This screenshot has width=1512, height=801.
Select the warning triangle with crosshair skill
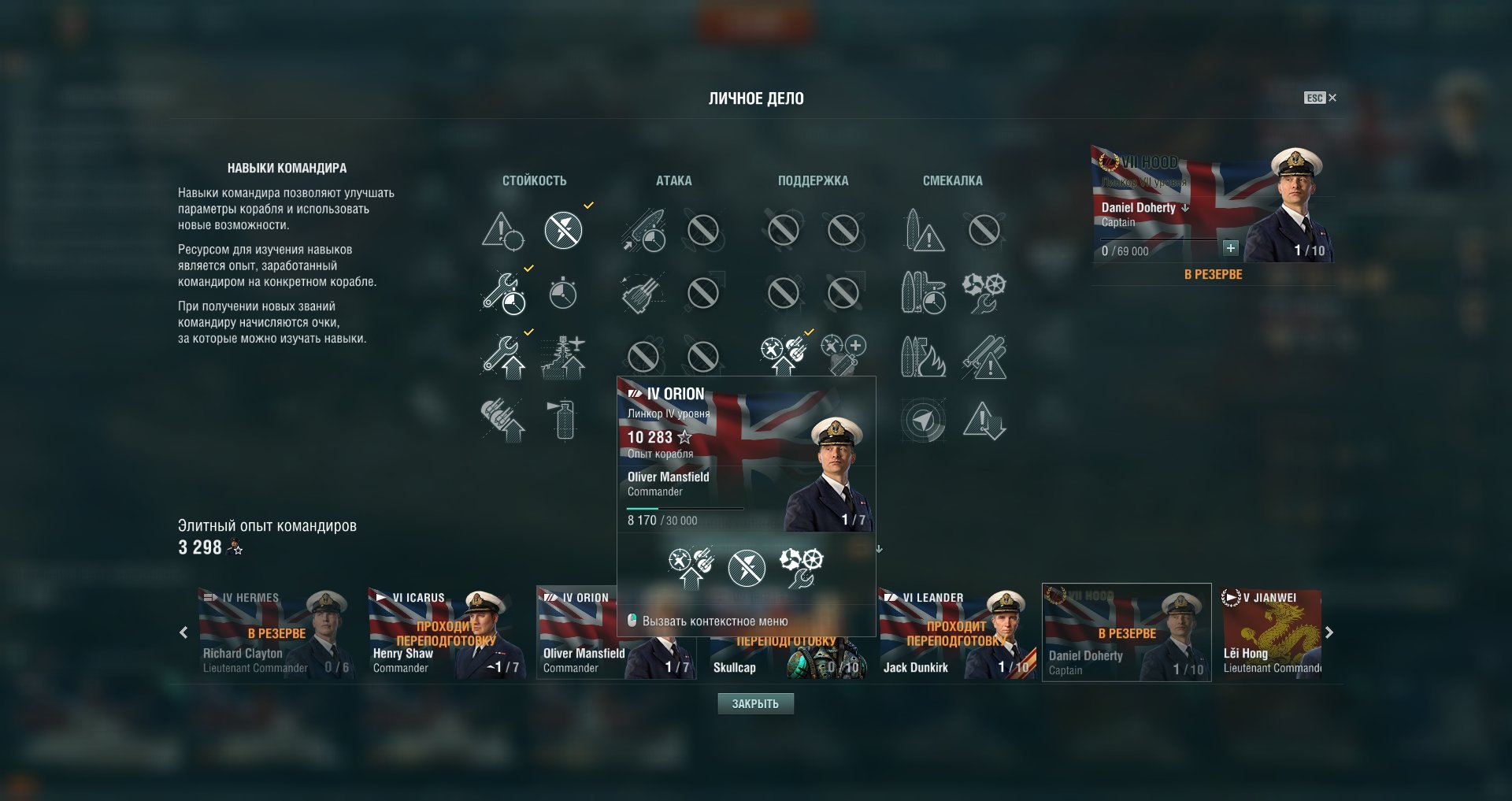(x=502, y=231)
